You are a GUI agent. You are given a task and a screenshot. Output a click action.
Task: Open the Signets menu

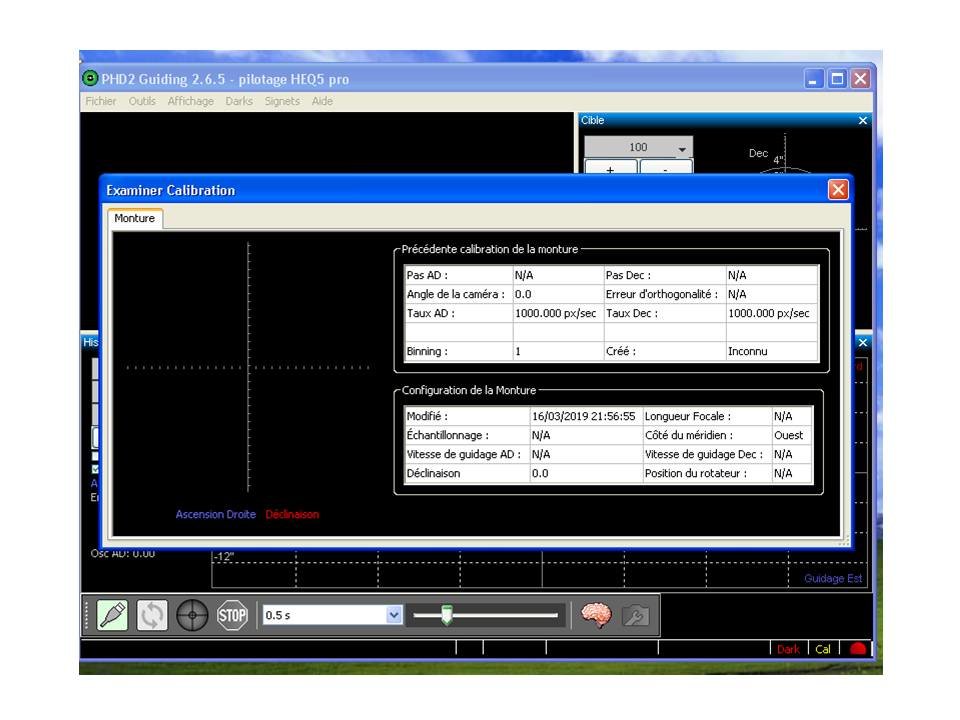coord(282,101)
